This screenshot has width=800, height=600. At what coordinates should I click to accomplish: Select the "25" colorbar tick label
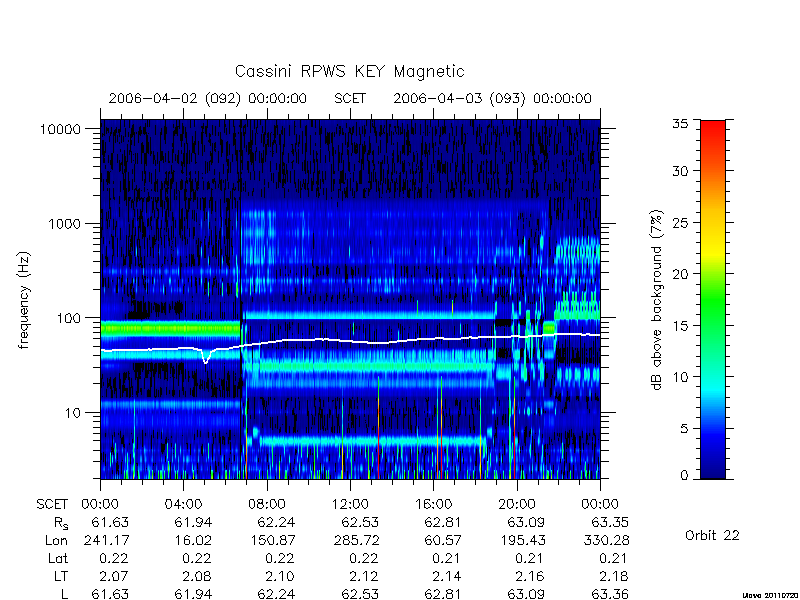(680, 222)
